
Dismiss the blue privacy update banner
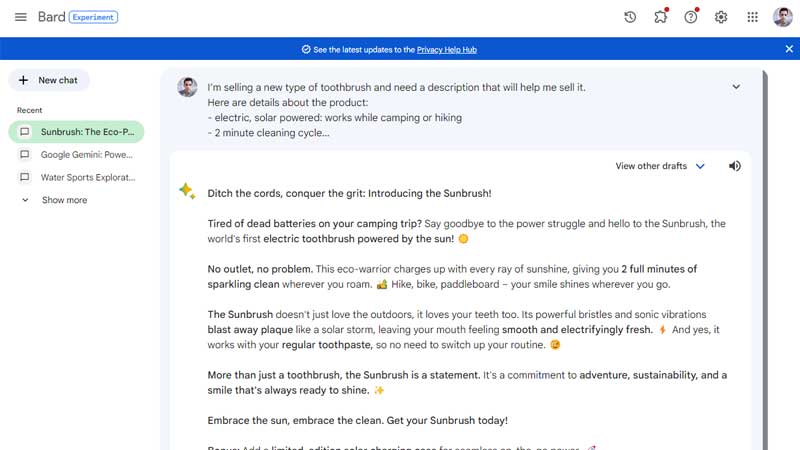click(x=789, y=49)
